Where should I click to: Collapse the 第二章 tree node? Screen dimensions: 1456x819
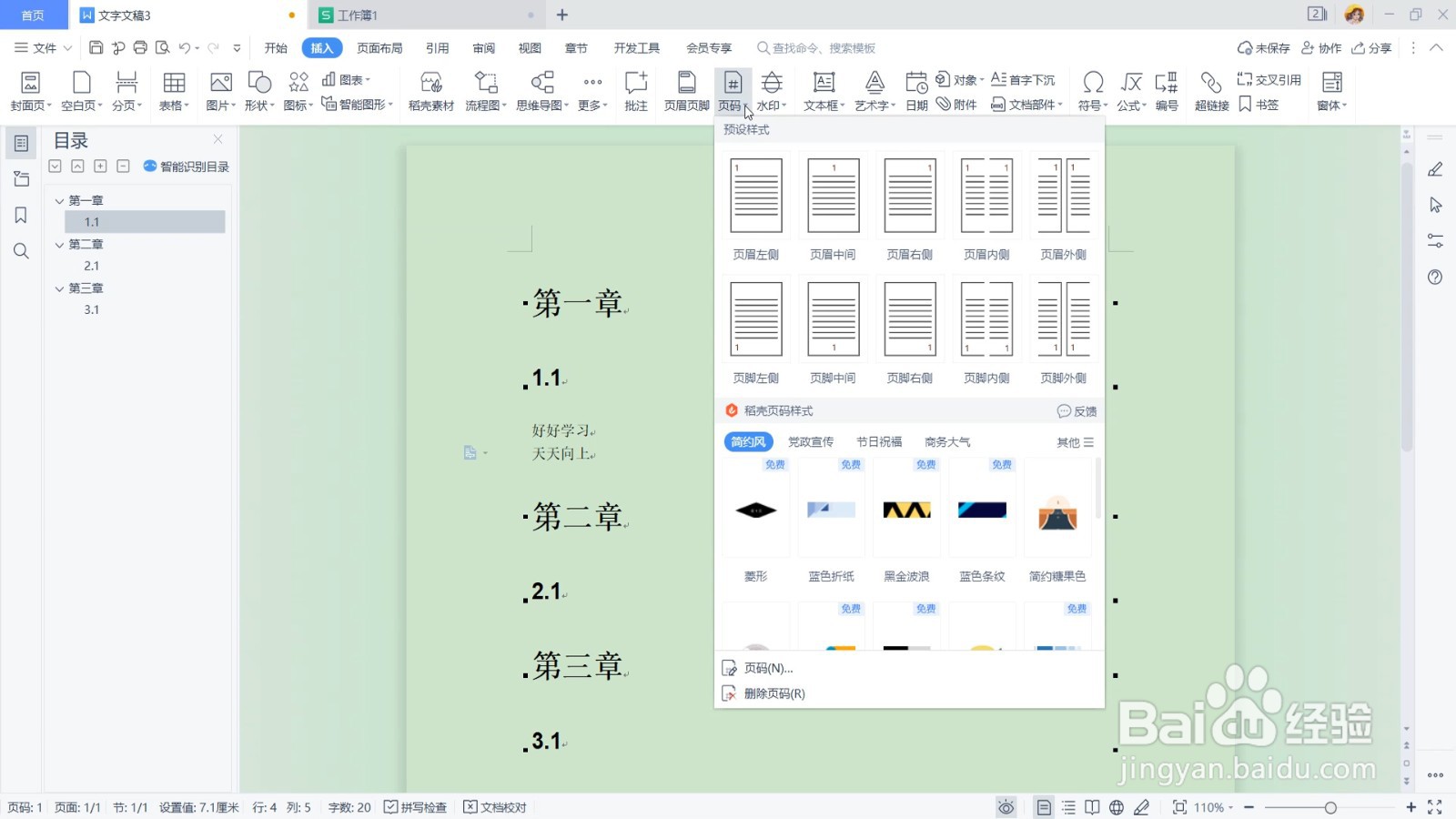(59, 245)
